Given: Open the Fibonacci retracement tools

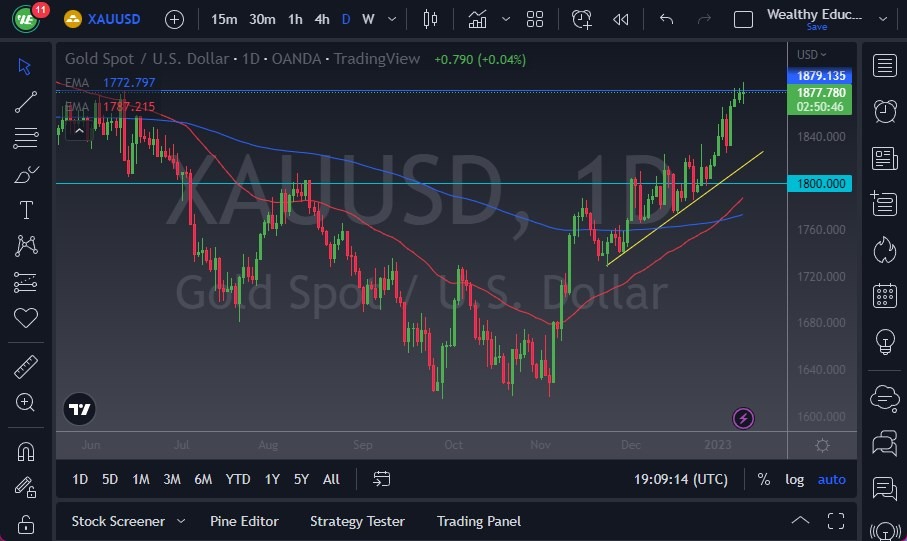Looking at the screenshot, I should (25, 138).
